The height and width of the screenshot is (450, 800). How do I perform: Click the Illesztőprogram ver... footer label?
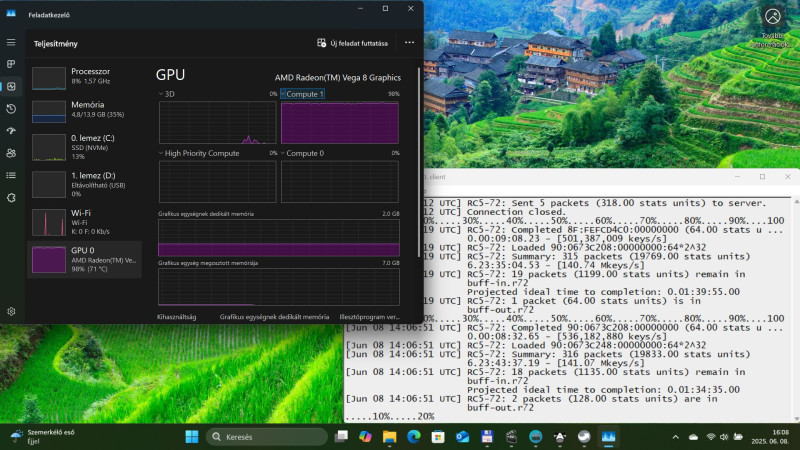[x=369, y=317]
